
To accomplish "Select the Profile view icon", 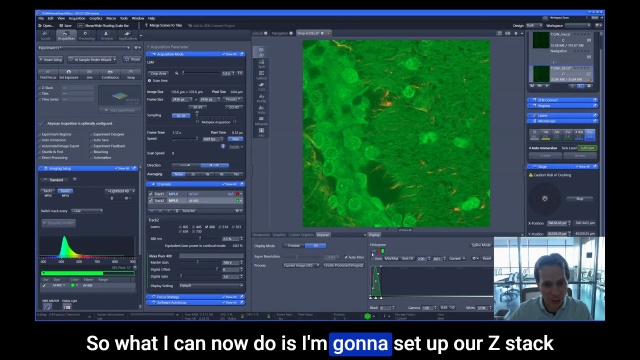I will pyautogui.click(x=261, y=98).
